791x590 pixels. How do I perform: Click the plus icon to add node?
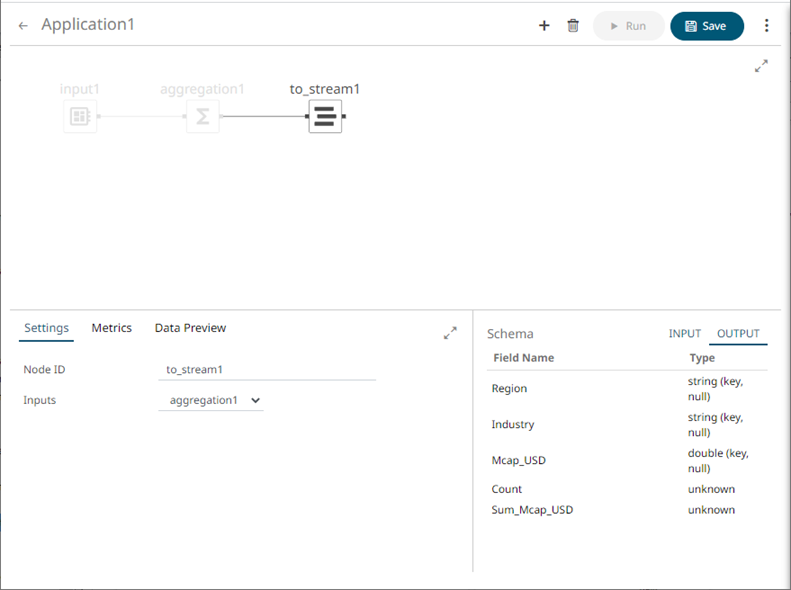pos(544,26)
